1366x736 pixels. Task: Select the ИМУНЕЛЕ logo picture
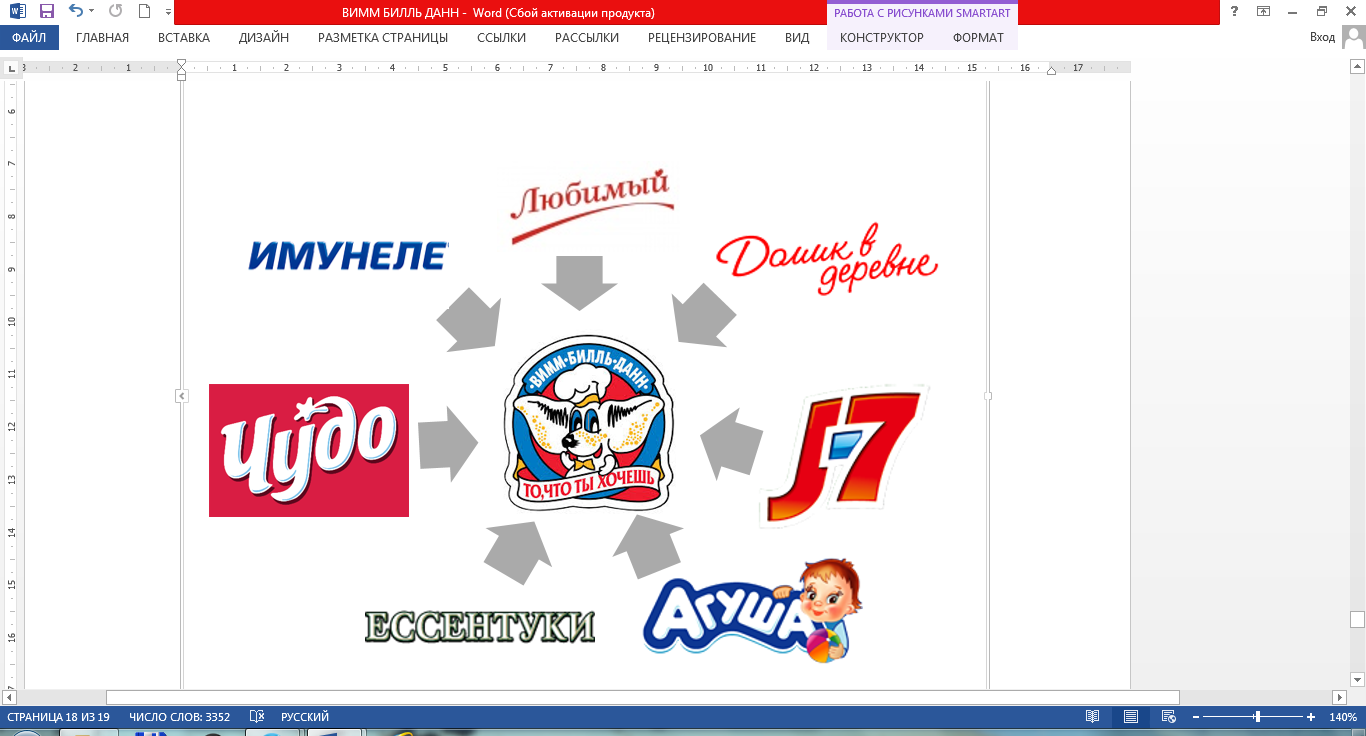click(348, 256)
